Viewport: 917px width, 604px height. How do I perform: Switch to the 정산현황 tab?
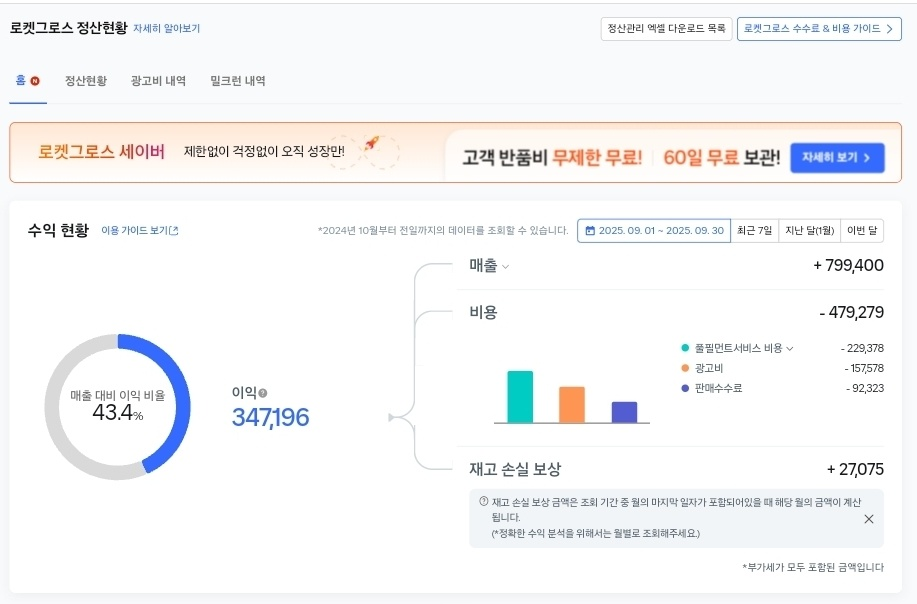pyautogui.click(x=86, y=81)
